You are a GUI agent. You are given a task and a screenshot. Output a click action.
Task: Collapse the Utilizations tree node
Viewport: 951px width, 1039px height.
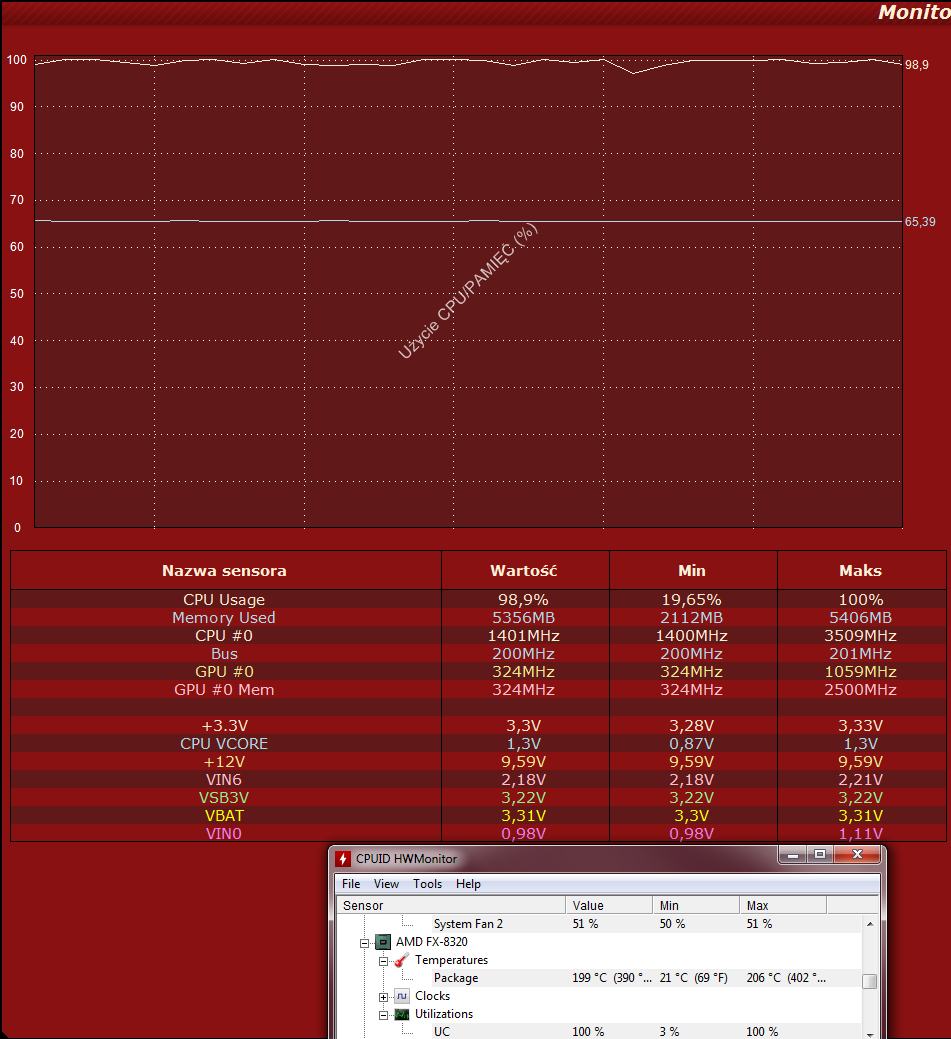tap(383, 1014)
